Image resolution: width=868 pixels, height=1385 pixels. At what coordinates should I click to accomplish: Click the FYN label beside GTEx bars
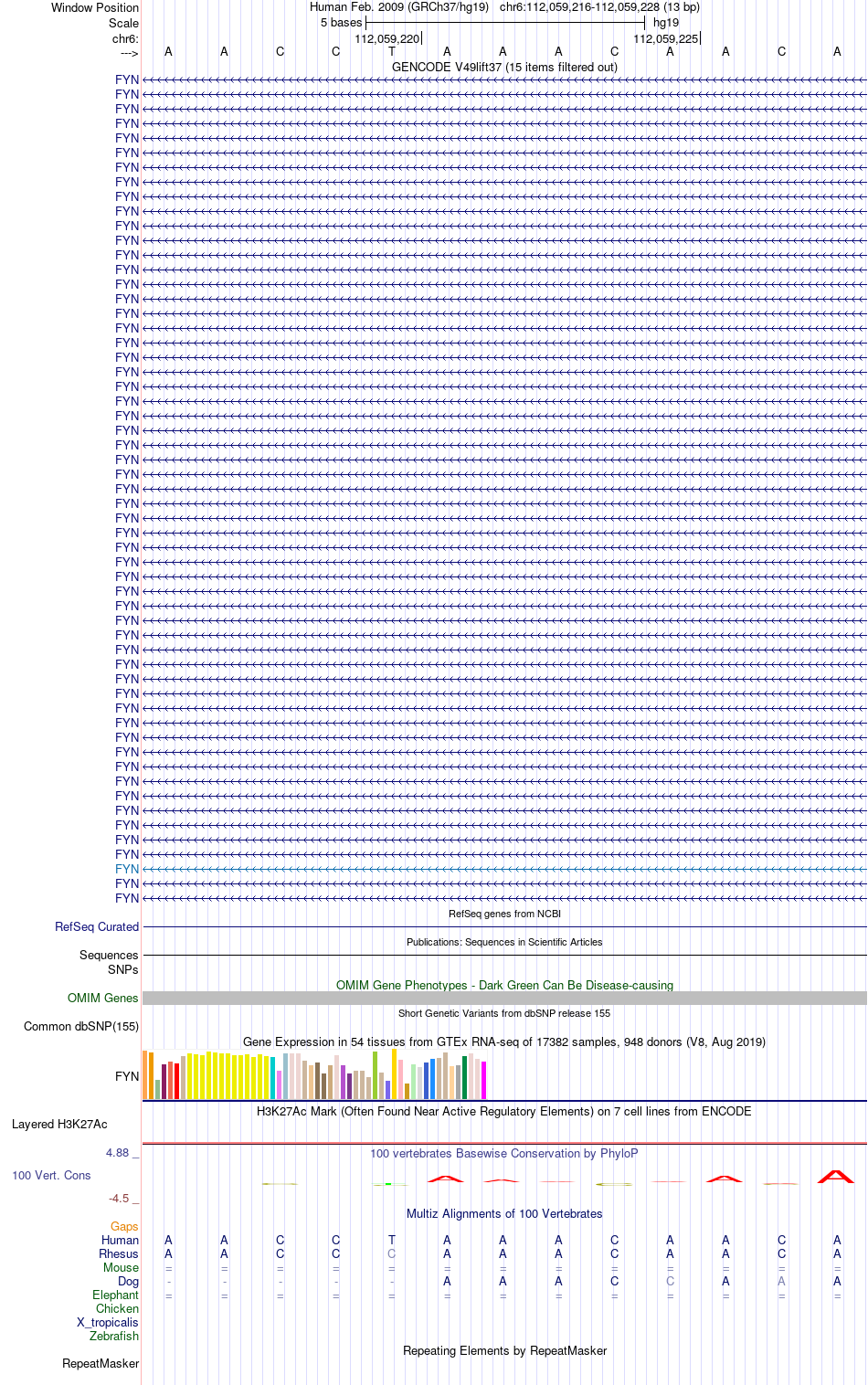(127, 1076)
